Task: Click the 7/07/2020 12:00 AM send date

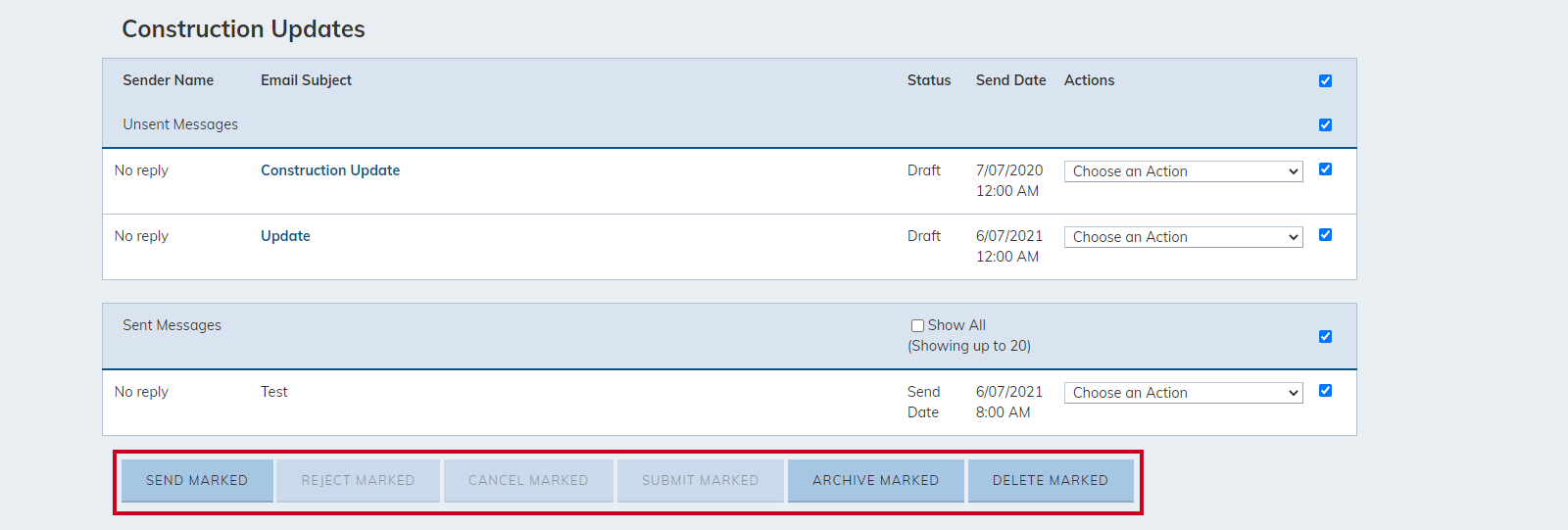Action: [x=1009, y=180]
